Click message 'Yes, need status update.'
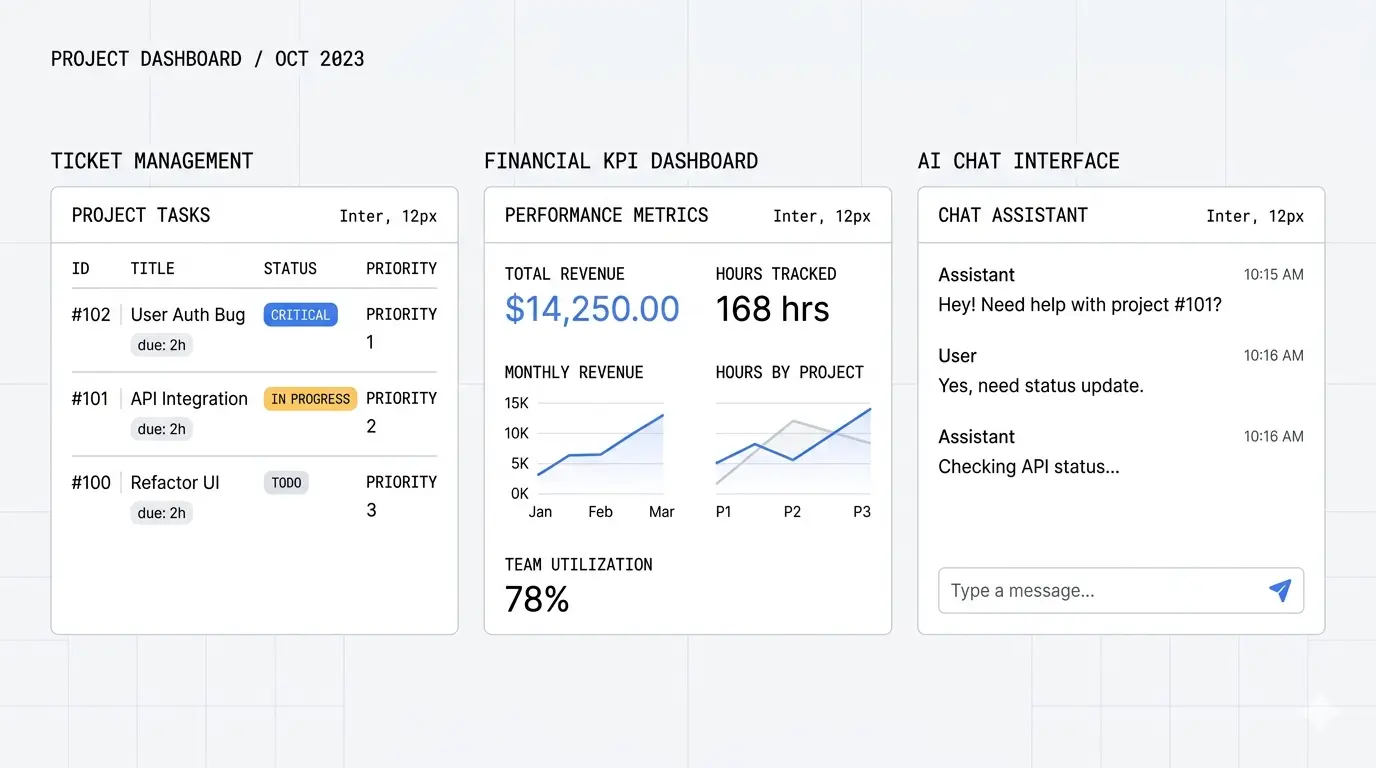The image size is (1376, 768). [x=1041, y=385]
